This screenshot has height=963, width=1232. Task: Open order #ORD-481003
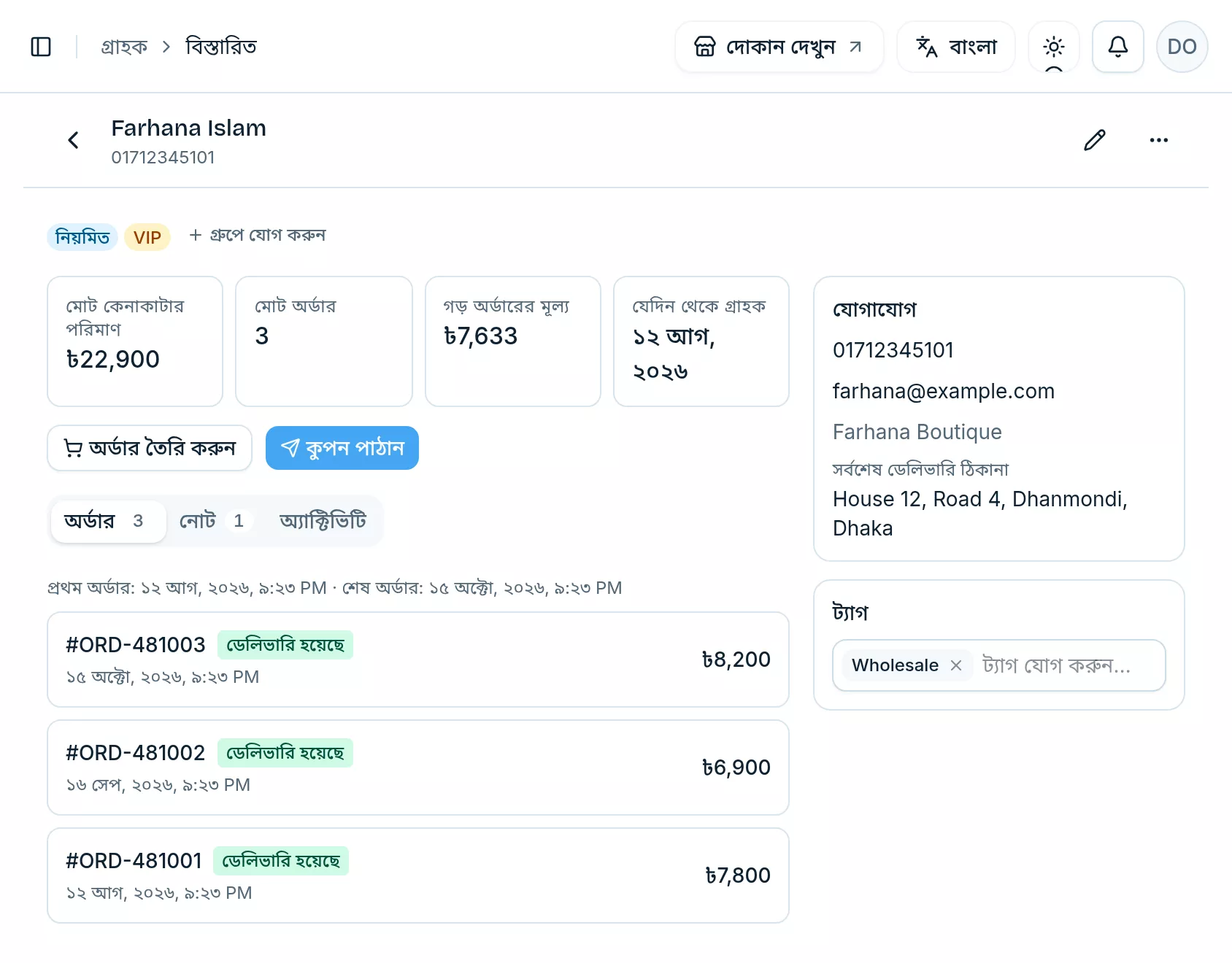point(418,660)
